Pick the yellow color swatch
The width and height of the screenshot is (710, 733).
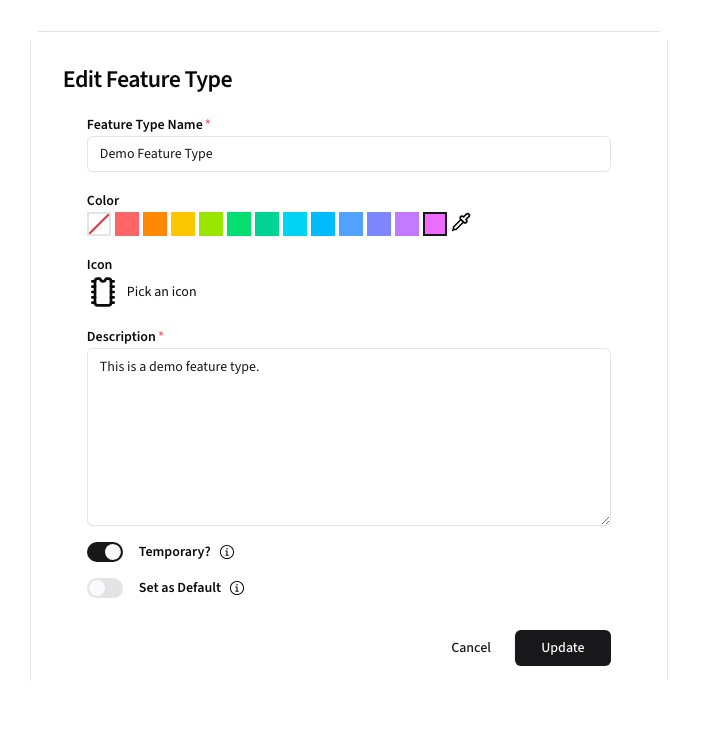click(183, 224)
